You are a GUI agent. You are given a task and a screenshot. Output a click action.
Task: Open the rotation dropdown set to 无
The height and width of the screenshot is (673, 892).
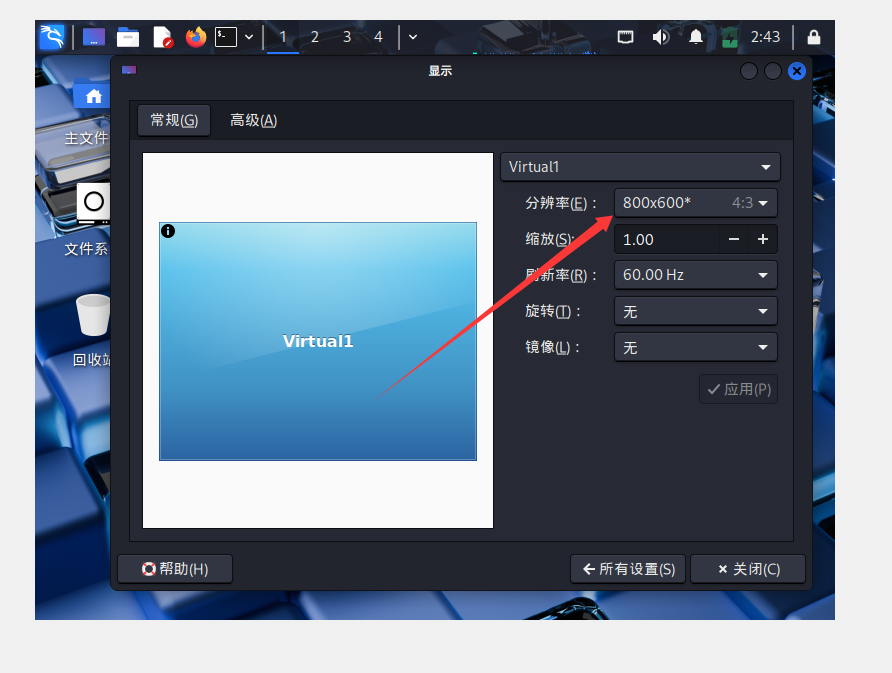click(x=695, y=311)
